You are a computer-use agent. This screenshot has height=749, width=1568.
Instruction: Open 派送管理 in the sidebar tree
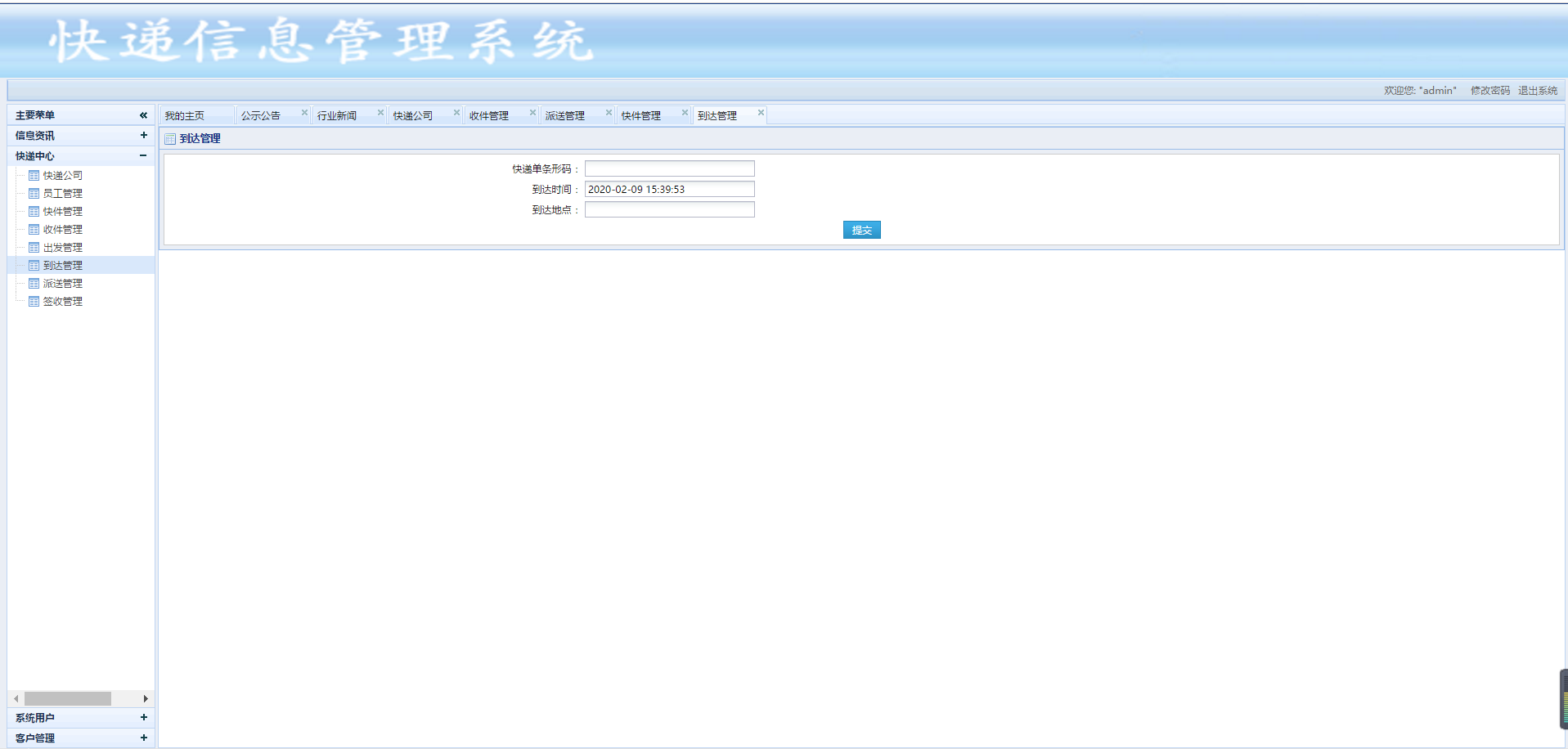click(63, 284)
